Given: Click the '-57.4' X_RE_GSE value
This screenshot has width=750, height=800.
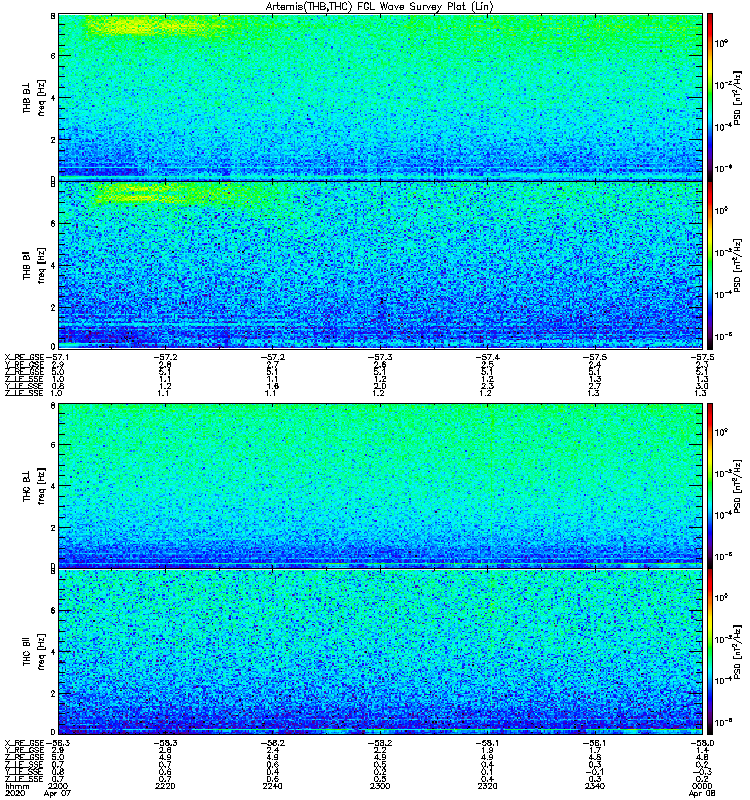Looking at the screenshot, I should point(487,357).
